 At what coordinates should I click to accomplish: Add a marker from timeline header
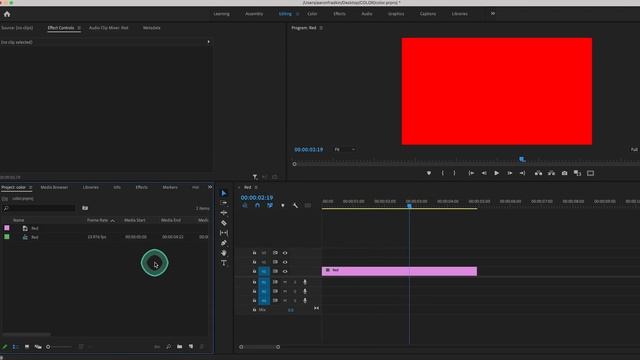point(282,205)
